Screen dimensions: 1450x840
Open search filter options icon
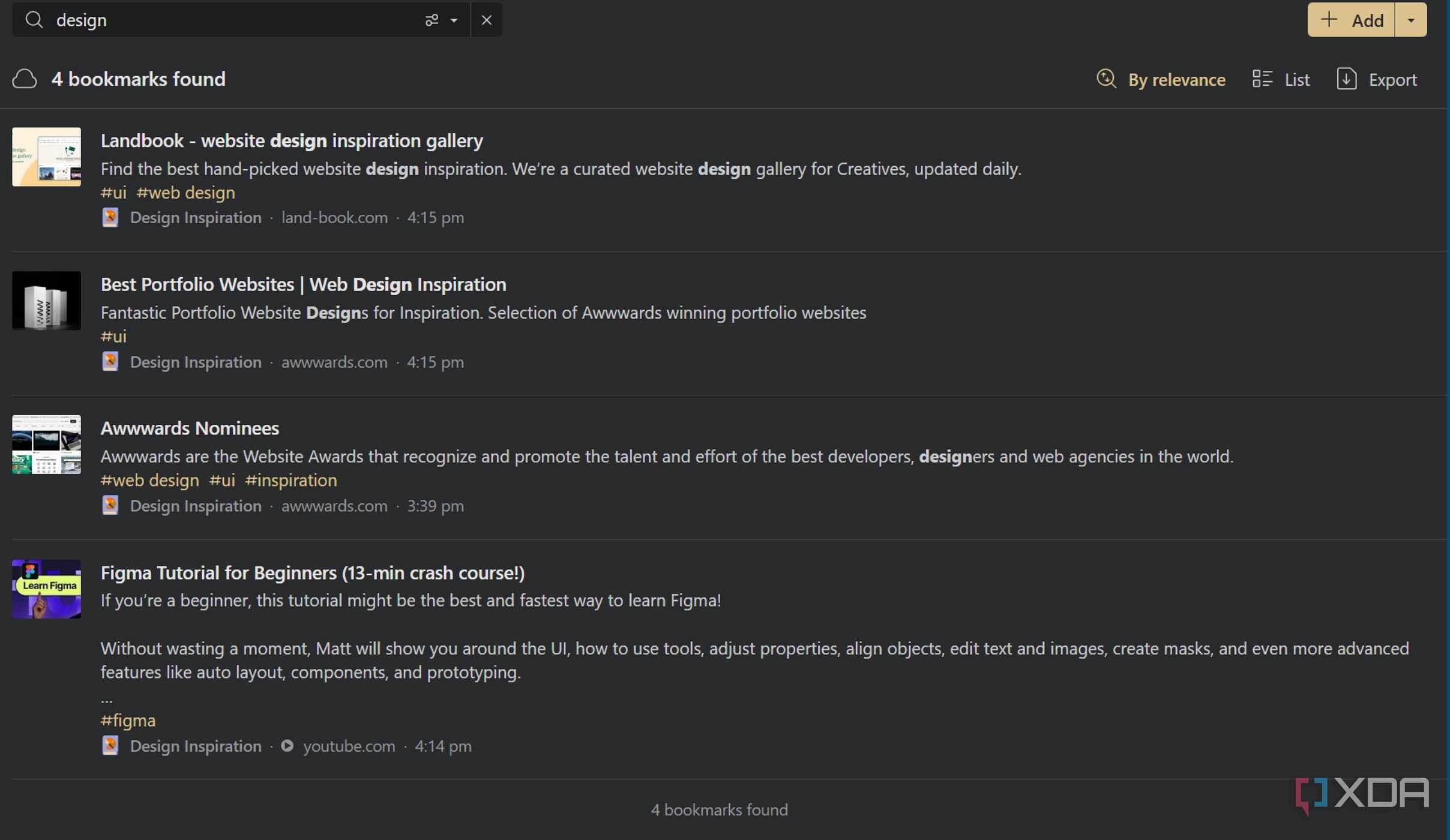432,20
